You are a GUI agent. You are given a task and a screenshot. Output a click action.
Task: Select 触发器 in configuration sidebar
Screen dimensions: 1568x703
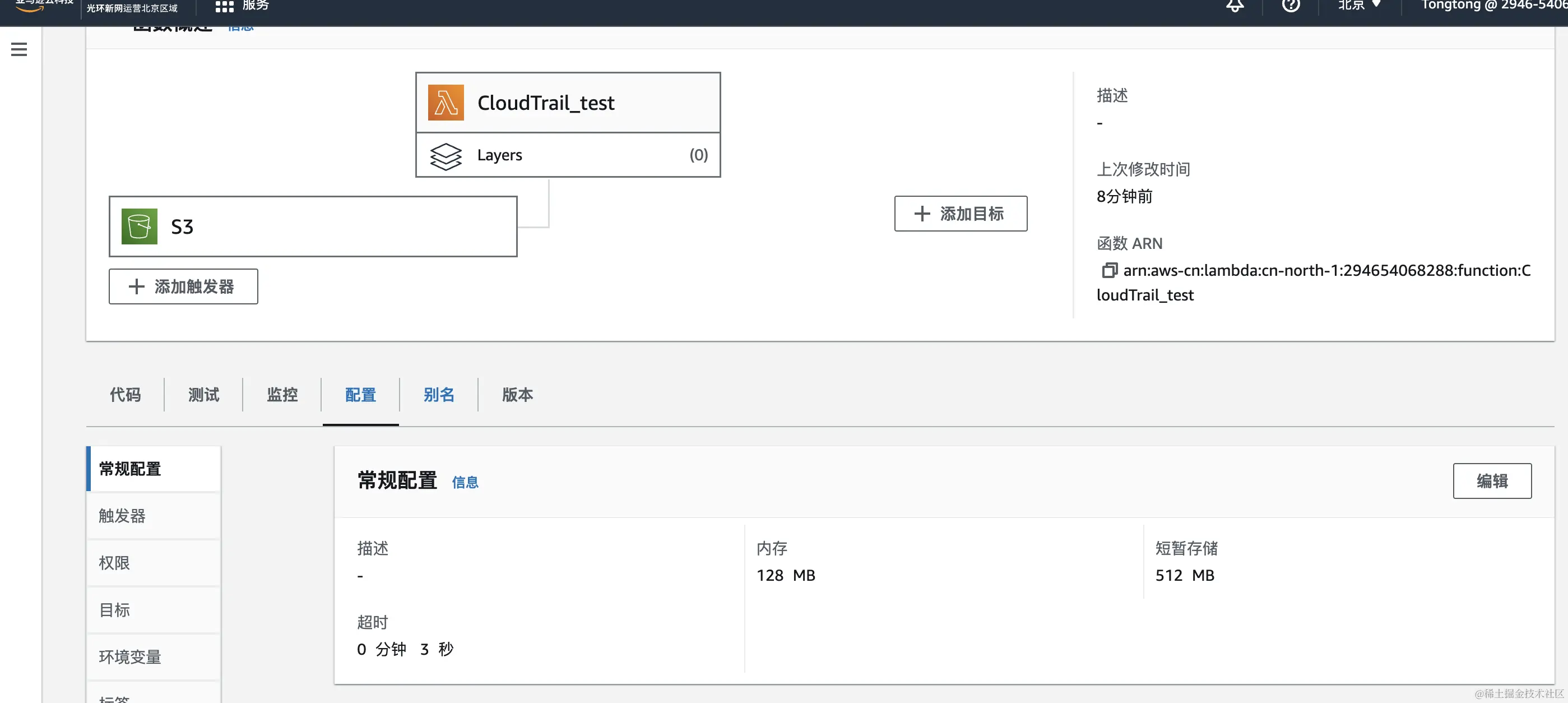122,516
